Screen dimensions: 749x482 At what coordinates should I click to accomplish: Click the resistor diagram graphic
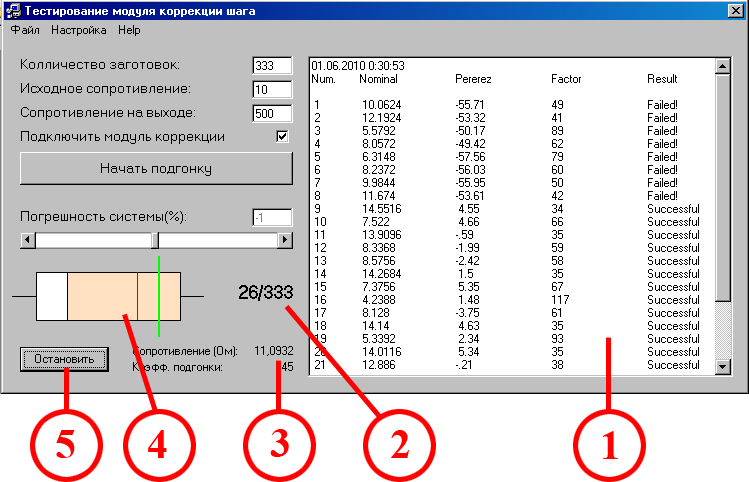(108, 296)
